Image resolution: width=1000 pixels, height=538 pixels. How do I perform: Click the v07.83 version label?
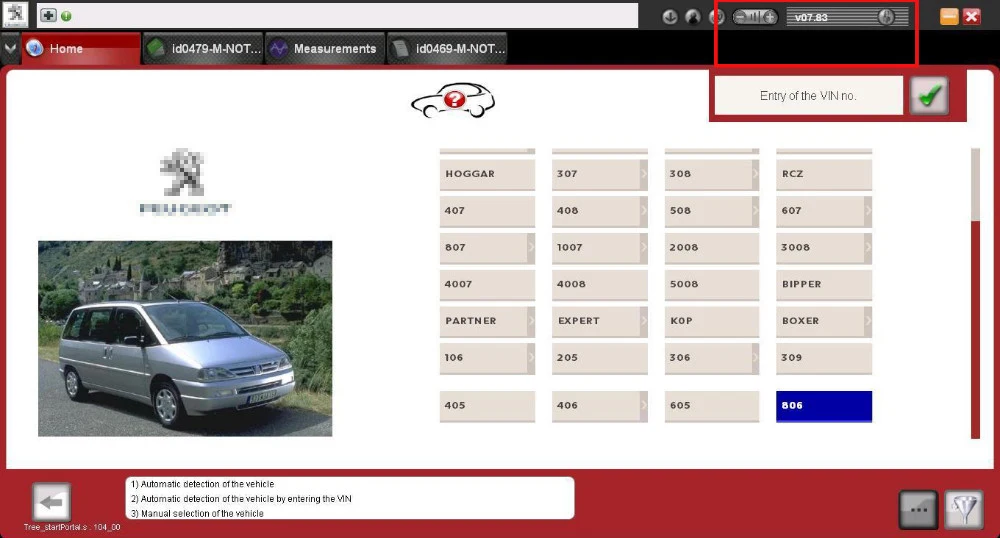[x=811, y=18]
